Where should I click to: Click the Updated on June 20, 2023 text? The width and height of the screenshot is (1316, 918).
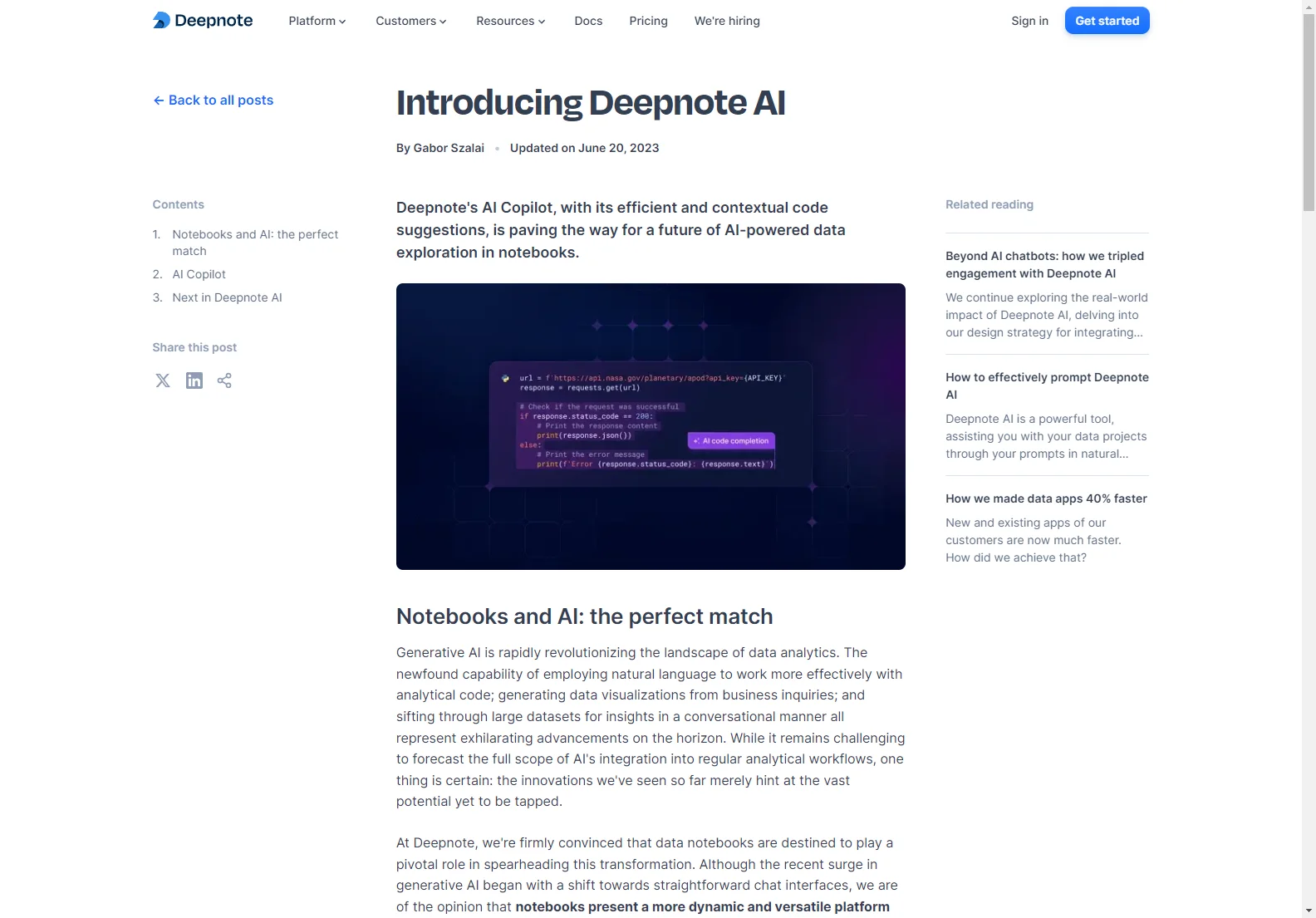pyautogui.click(x=584, y=148)
